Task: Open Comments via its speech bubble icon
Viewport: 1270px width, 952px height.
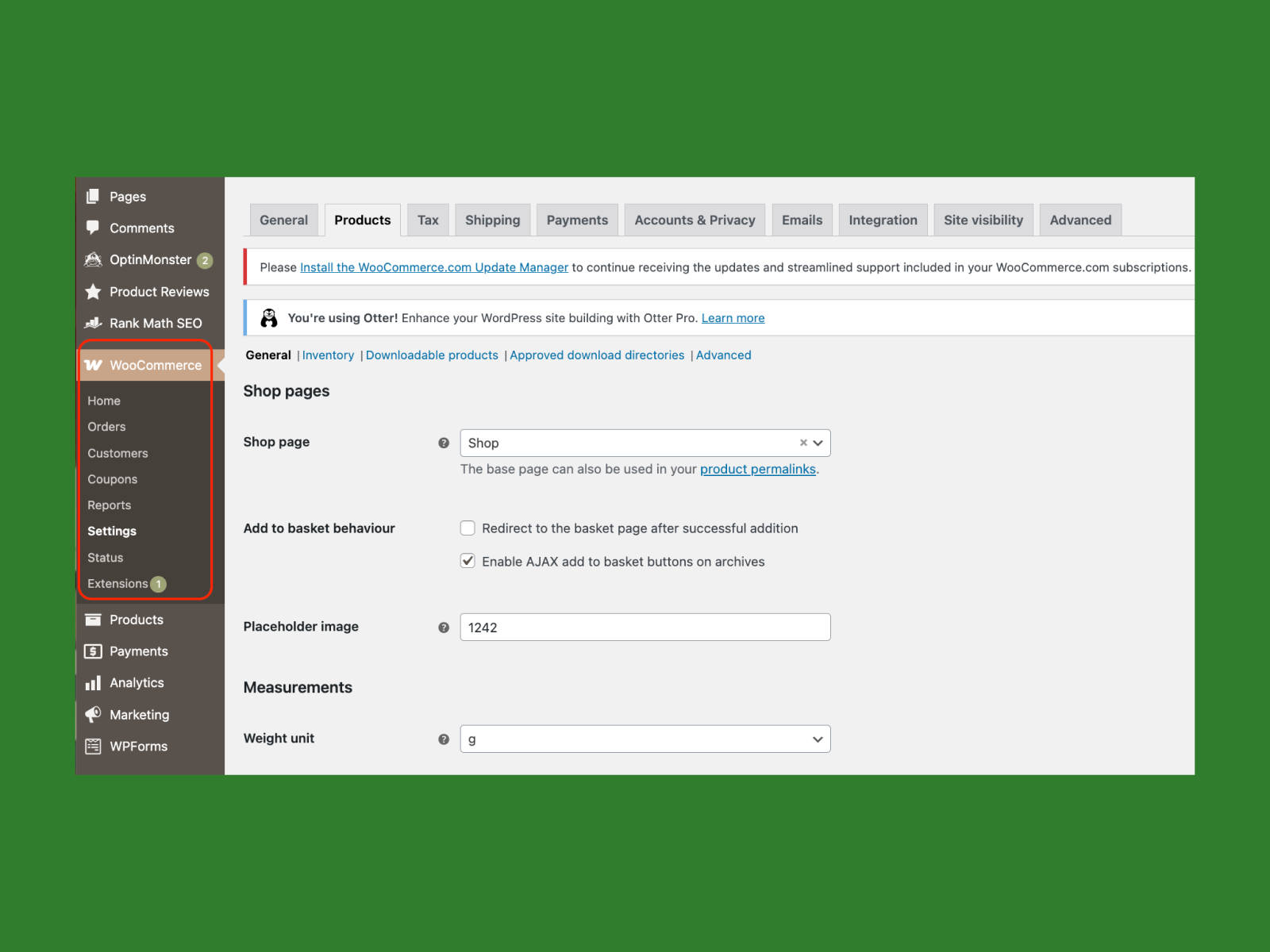Action: pyautogui.click(x=93, y=228)
